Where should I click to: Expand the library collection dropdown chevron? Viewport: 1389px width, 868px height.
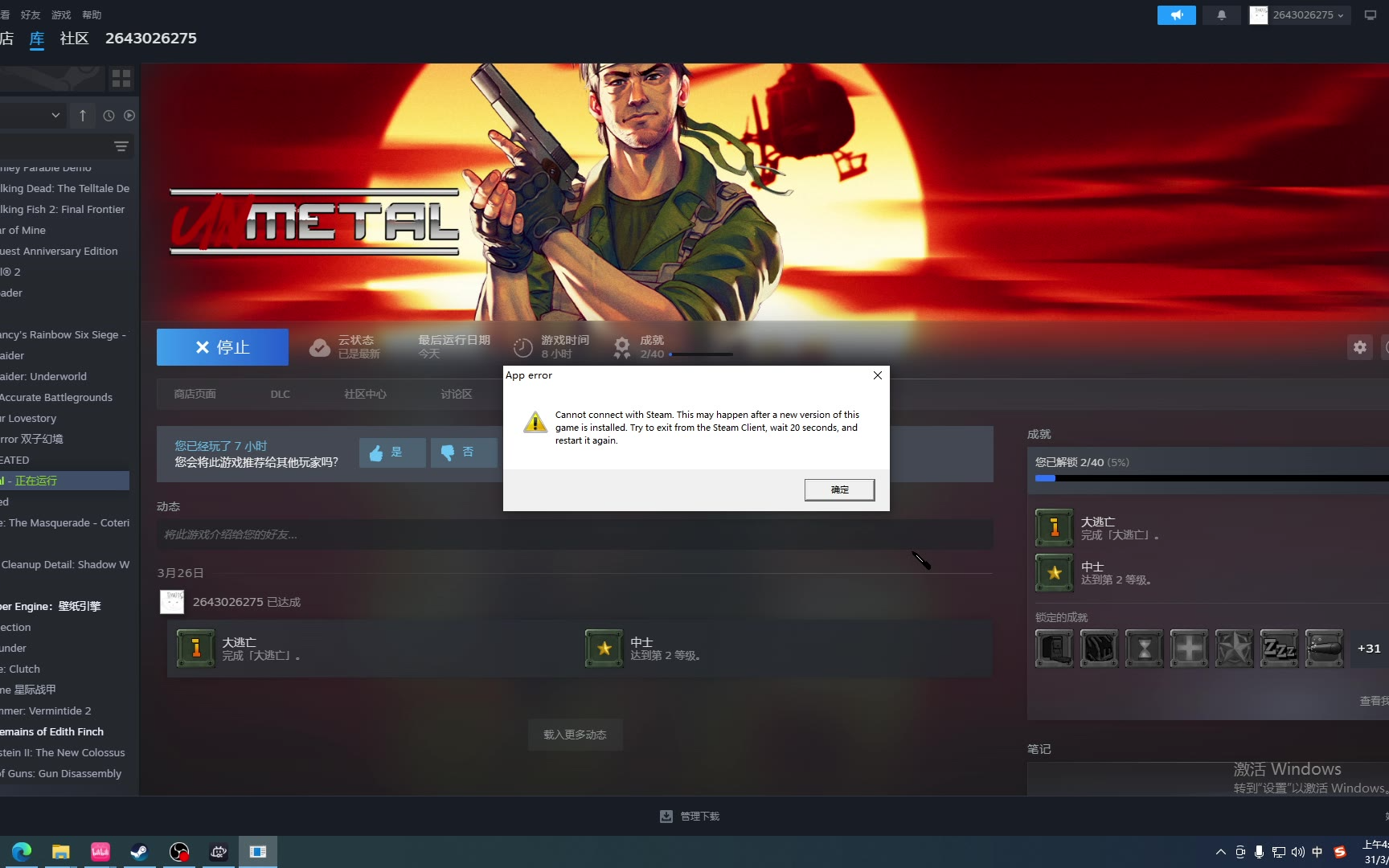[55, 116]
